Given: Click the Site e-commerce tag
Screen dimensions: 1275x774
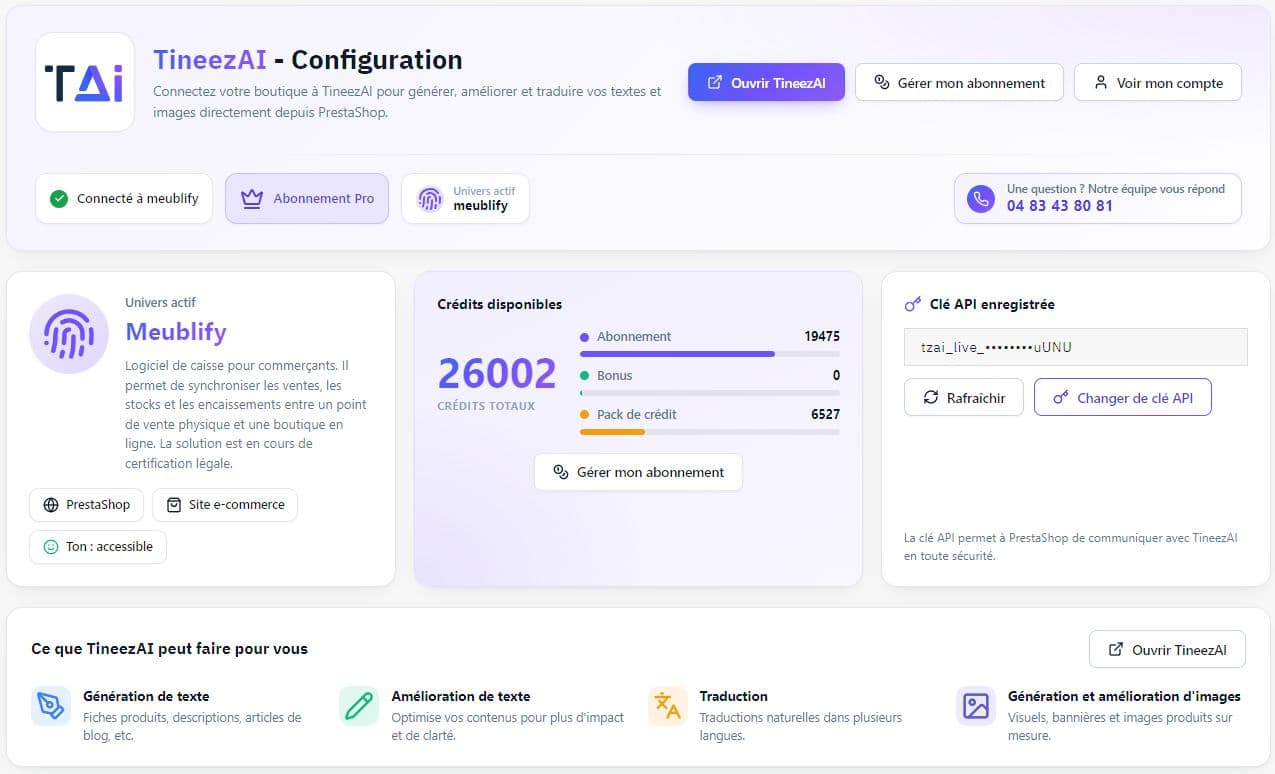Looking at the screenshot, I should click(225, 505).
